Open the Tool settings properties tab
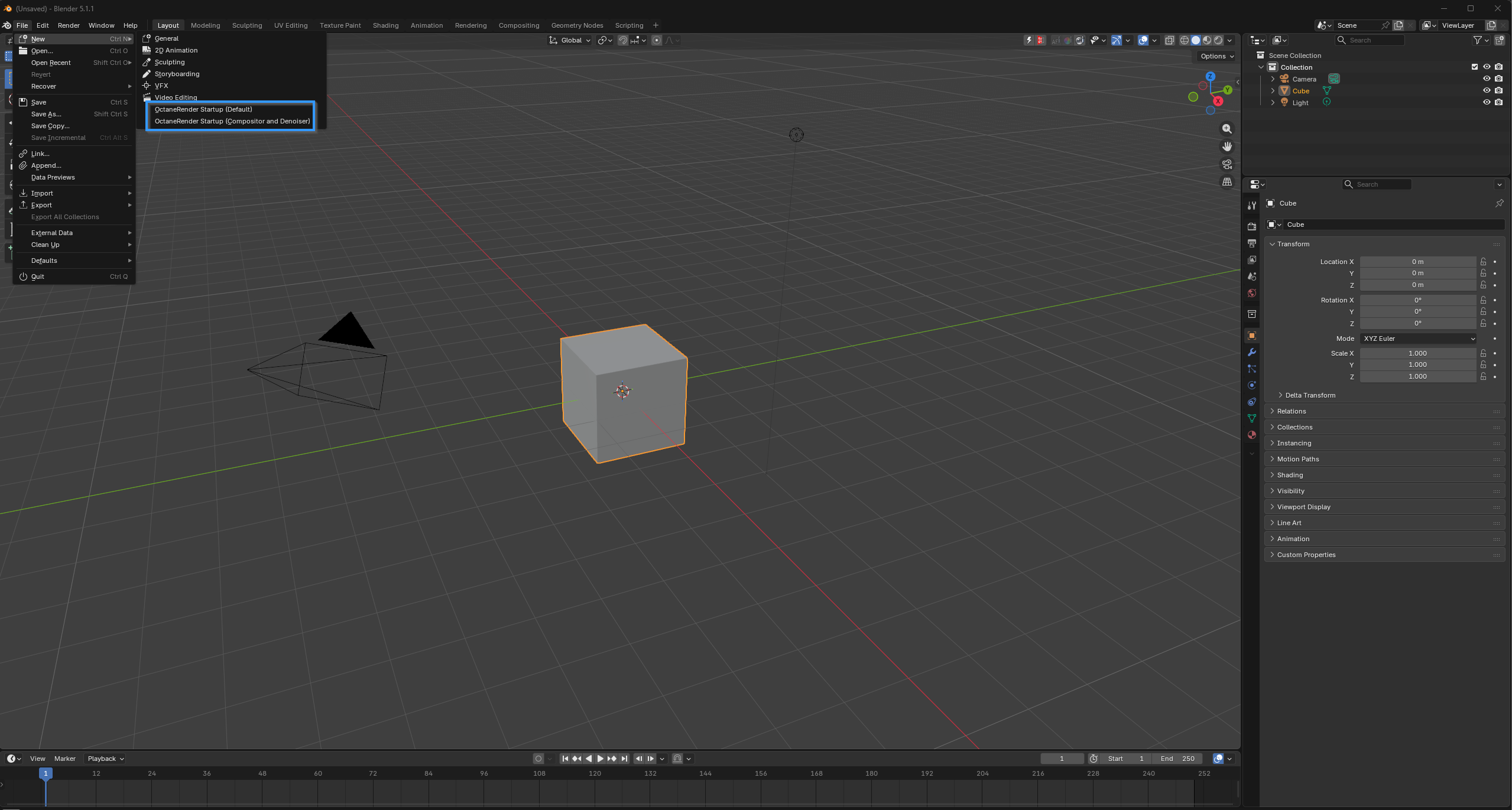The height and width of the screenshot is (810, 1512). 1251,206
